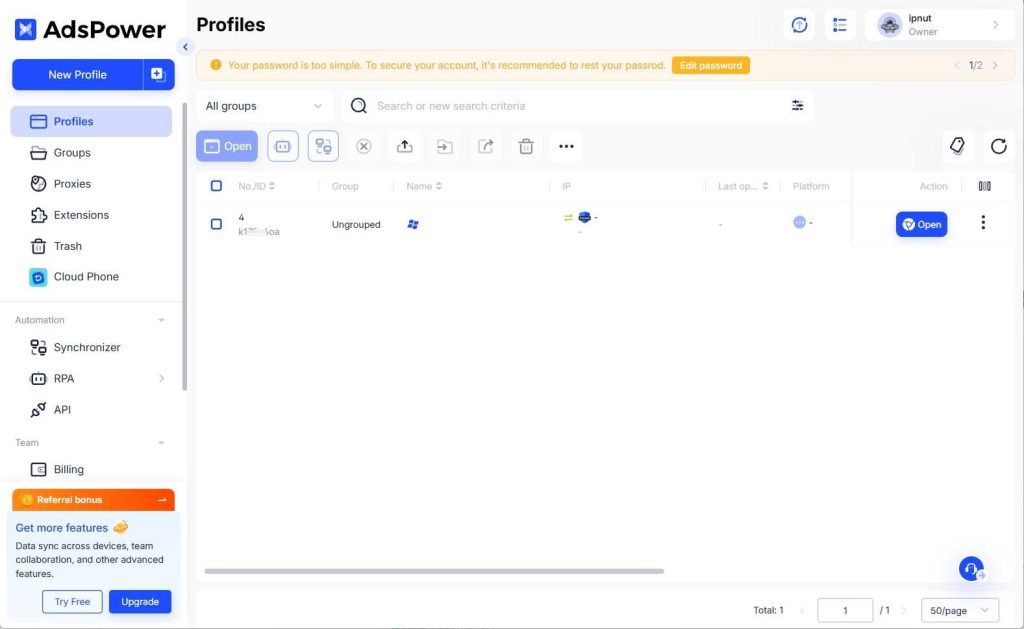Click the column settings icon in table header
The width and height of the screenshot is (1024, 629).
pos(984,186)
